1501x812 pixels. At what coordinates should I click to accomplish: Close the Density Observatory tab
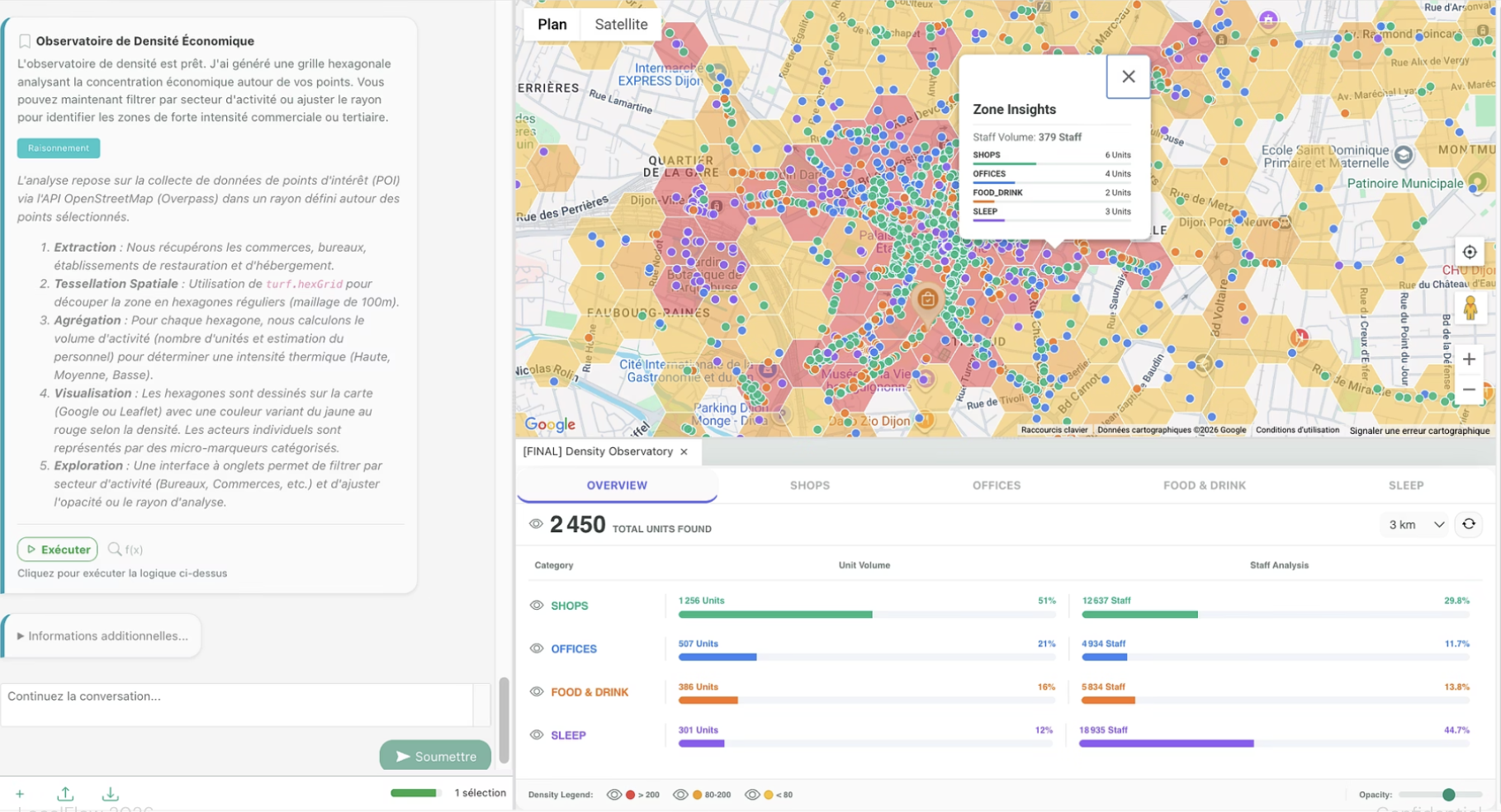tap(684, 451)
